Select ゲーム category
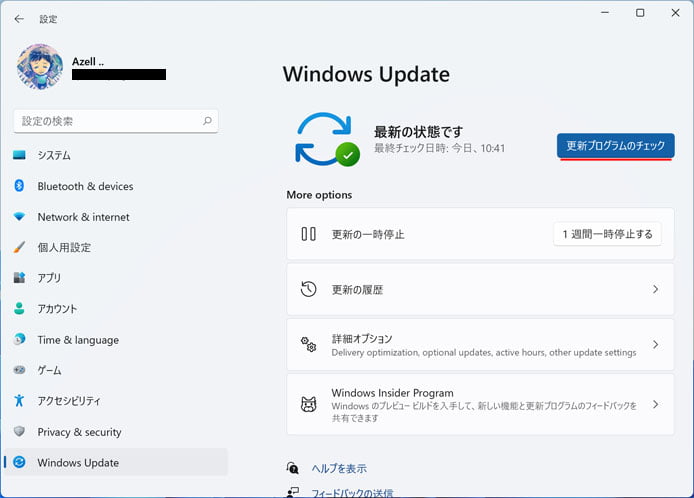This screenshot has width=694, height=498. (116, 370)
